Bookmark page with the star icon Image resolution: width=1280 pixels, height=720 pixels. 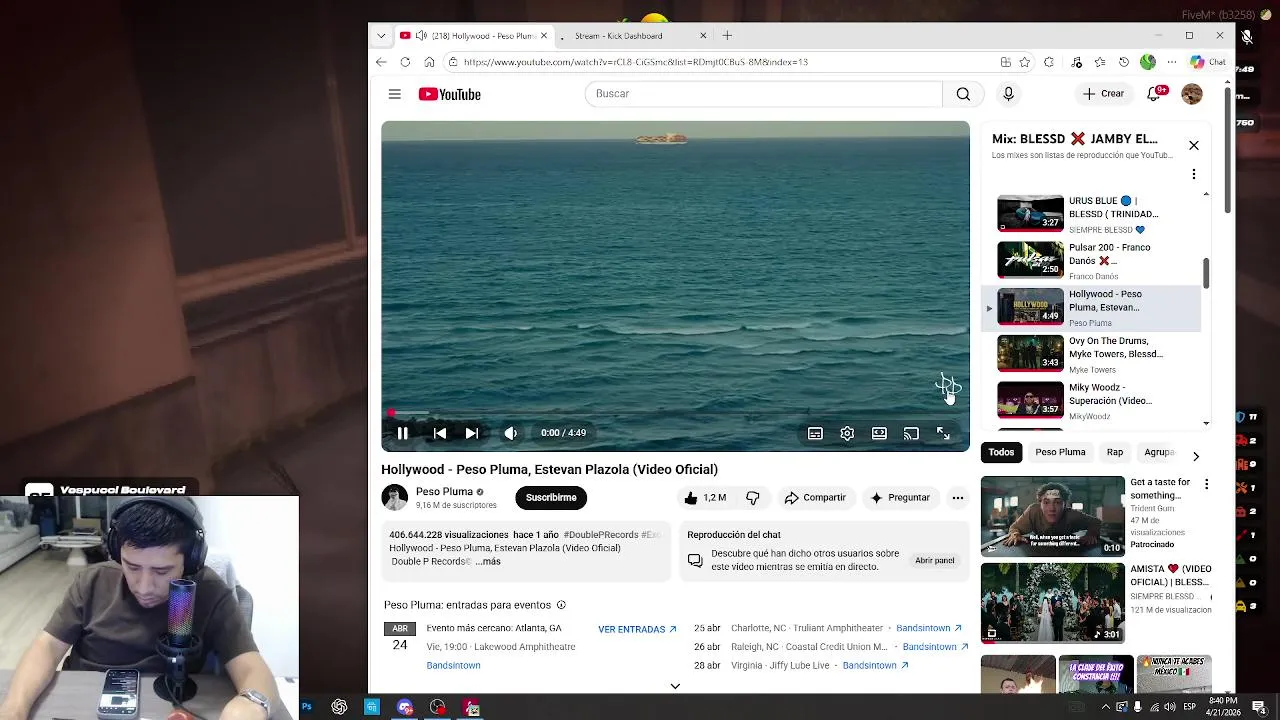(1024, 62)
